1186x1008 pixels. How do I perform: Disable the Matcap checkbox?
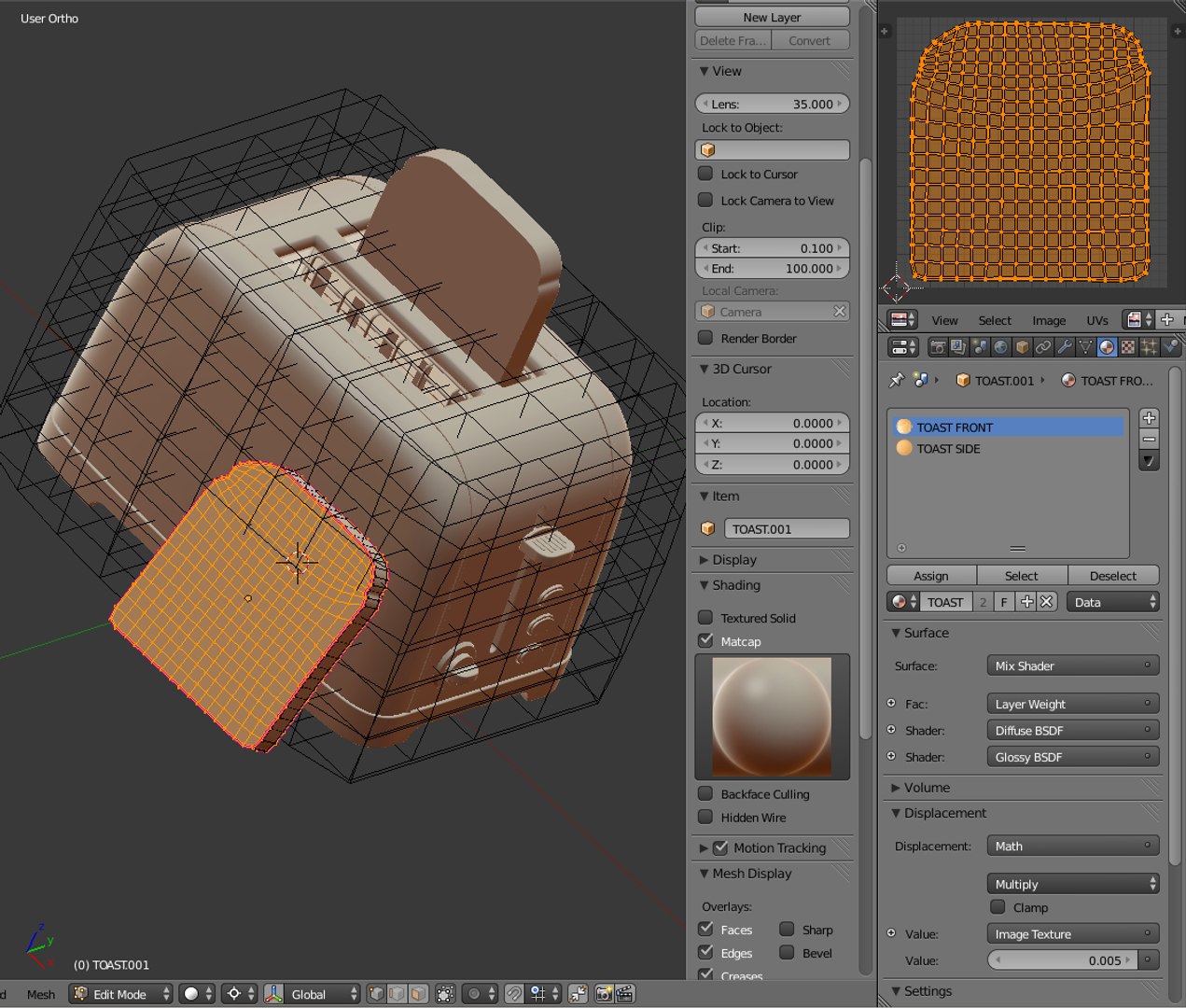point(705,640)
